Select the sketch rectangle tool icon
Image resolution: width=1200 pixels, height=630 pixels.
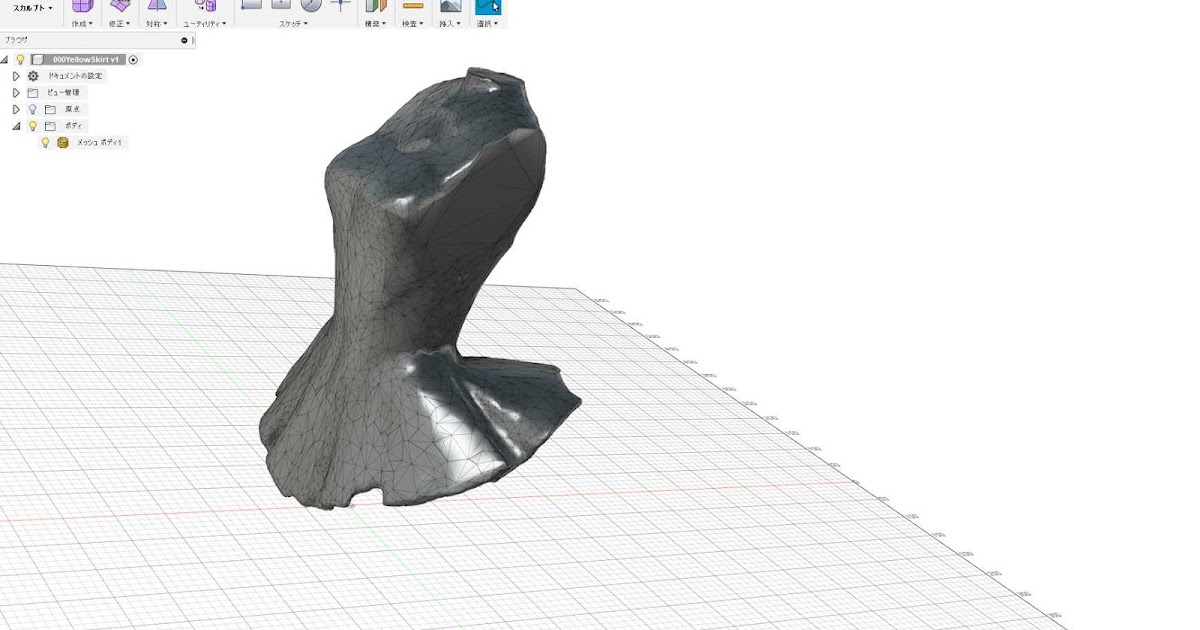(x=281, y=4)
